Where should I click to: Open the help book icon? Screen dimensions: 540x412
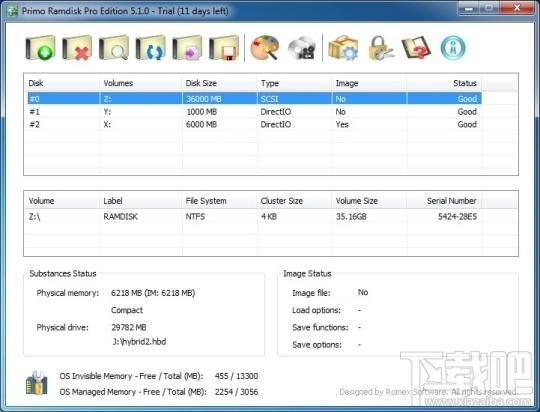416,48
